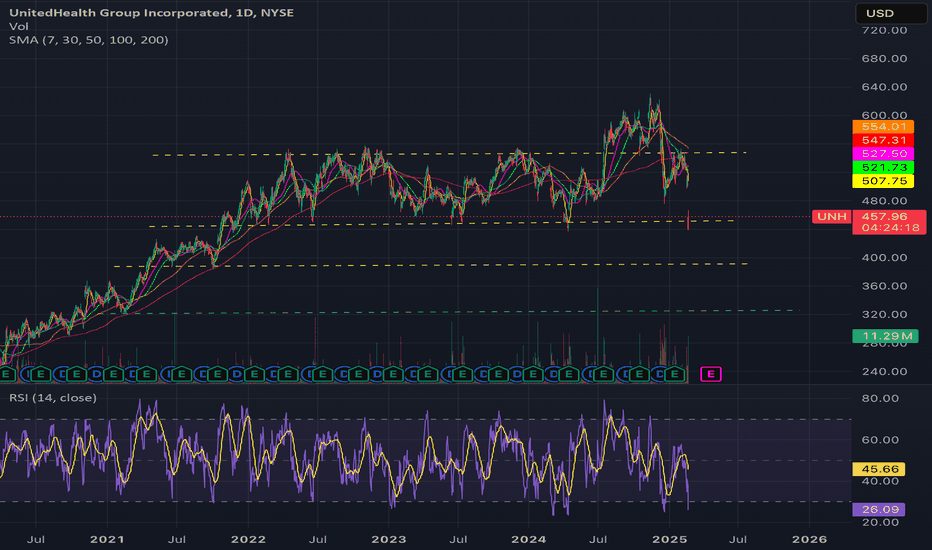The height and width of the screenshot is (550, 932).
Task: Click the pink upcoming earnings E marker
Action: pos(710,374)
